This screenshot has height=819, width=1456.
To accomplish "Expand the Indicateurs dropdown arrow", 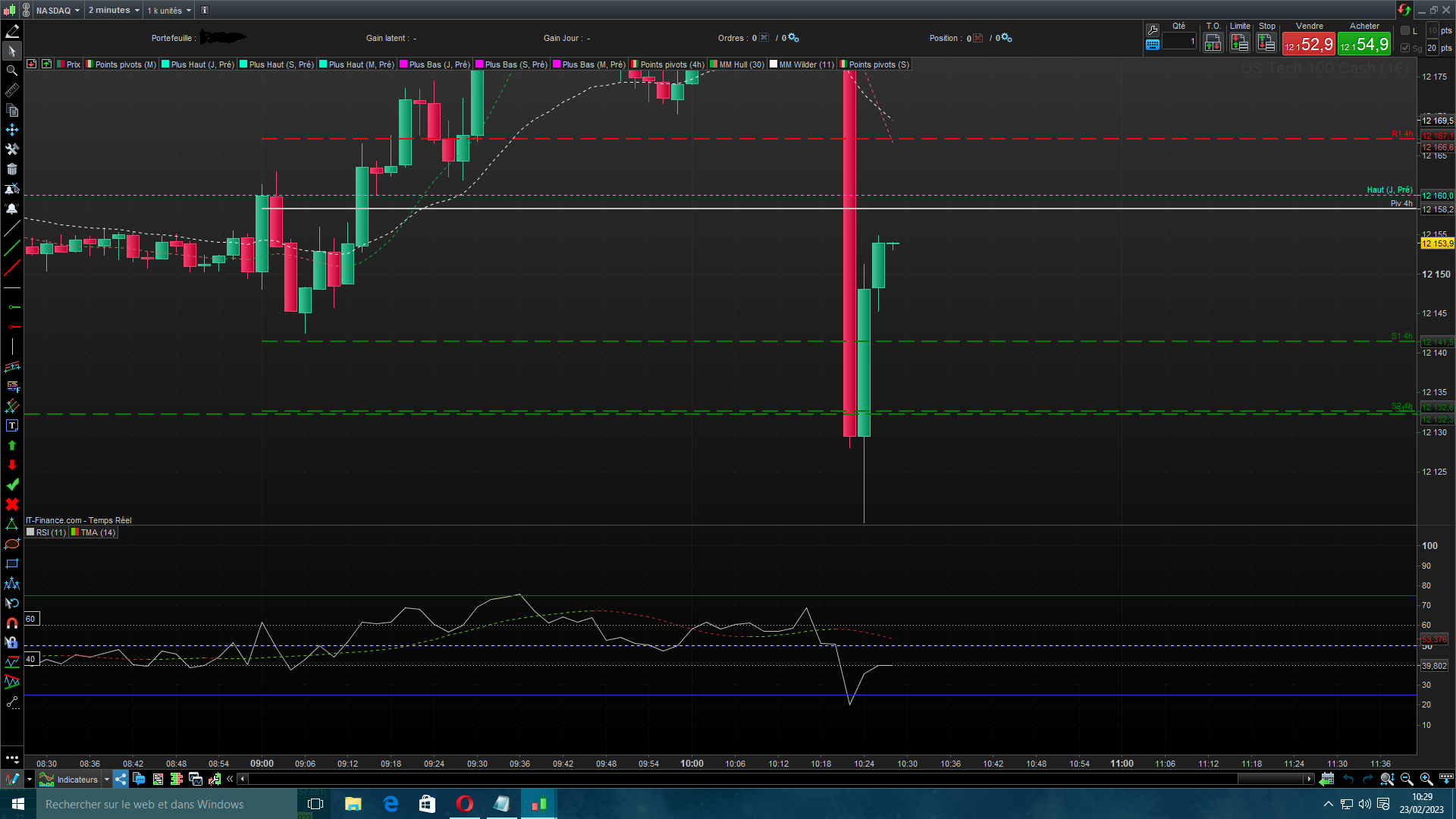I will [107, 779].
